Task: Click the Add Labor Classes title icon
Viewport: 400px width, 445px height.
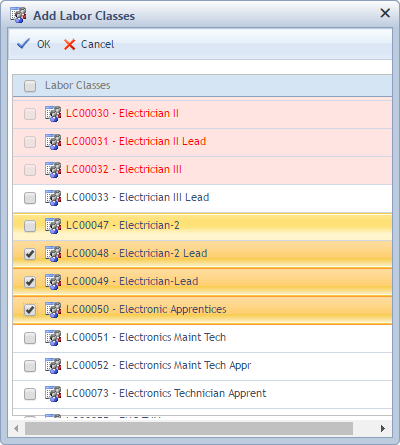Action: (18, 15)
